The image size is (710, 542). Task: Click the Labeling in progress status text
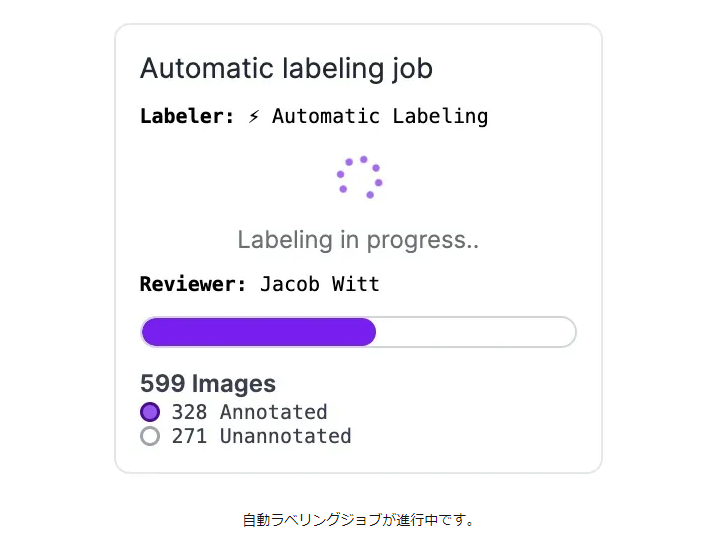coord(358,240)
